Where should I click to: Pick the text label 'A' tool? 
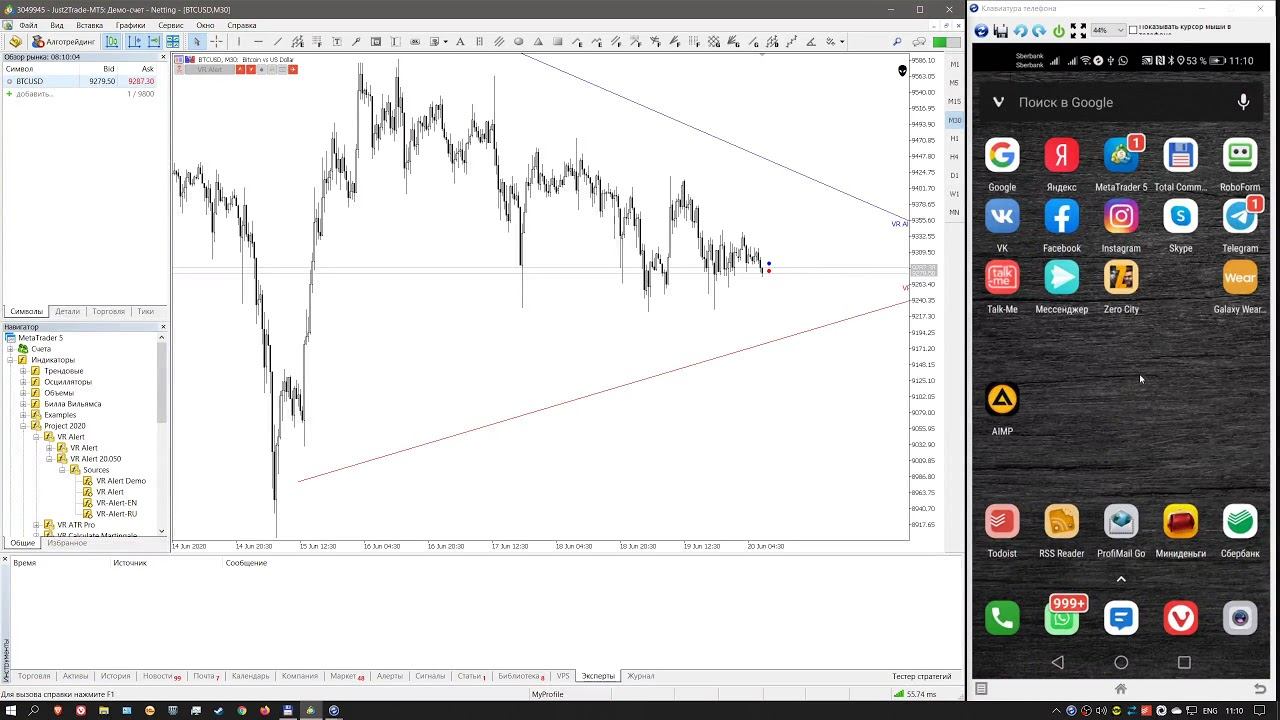point(460,42)
